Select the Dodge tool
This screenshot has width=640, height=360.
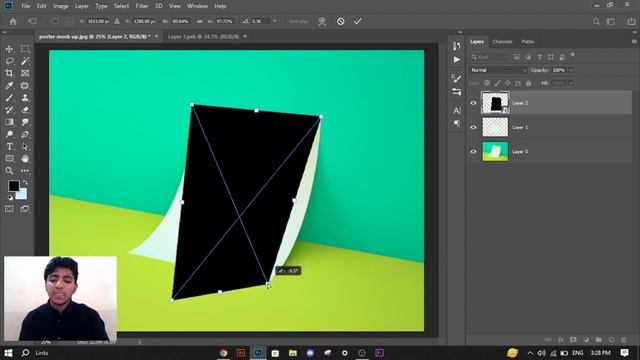click(9, 134)
